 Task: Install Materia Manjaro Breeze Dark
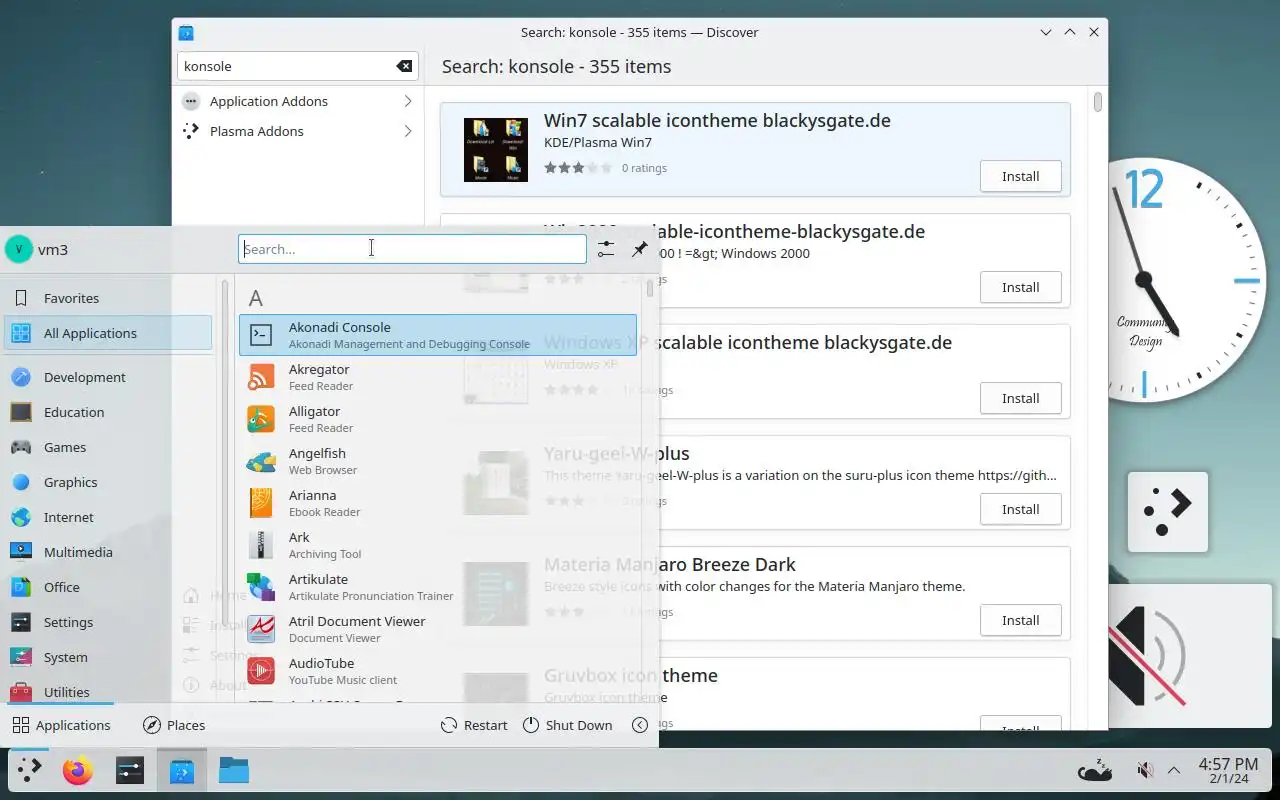1020,620
